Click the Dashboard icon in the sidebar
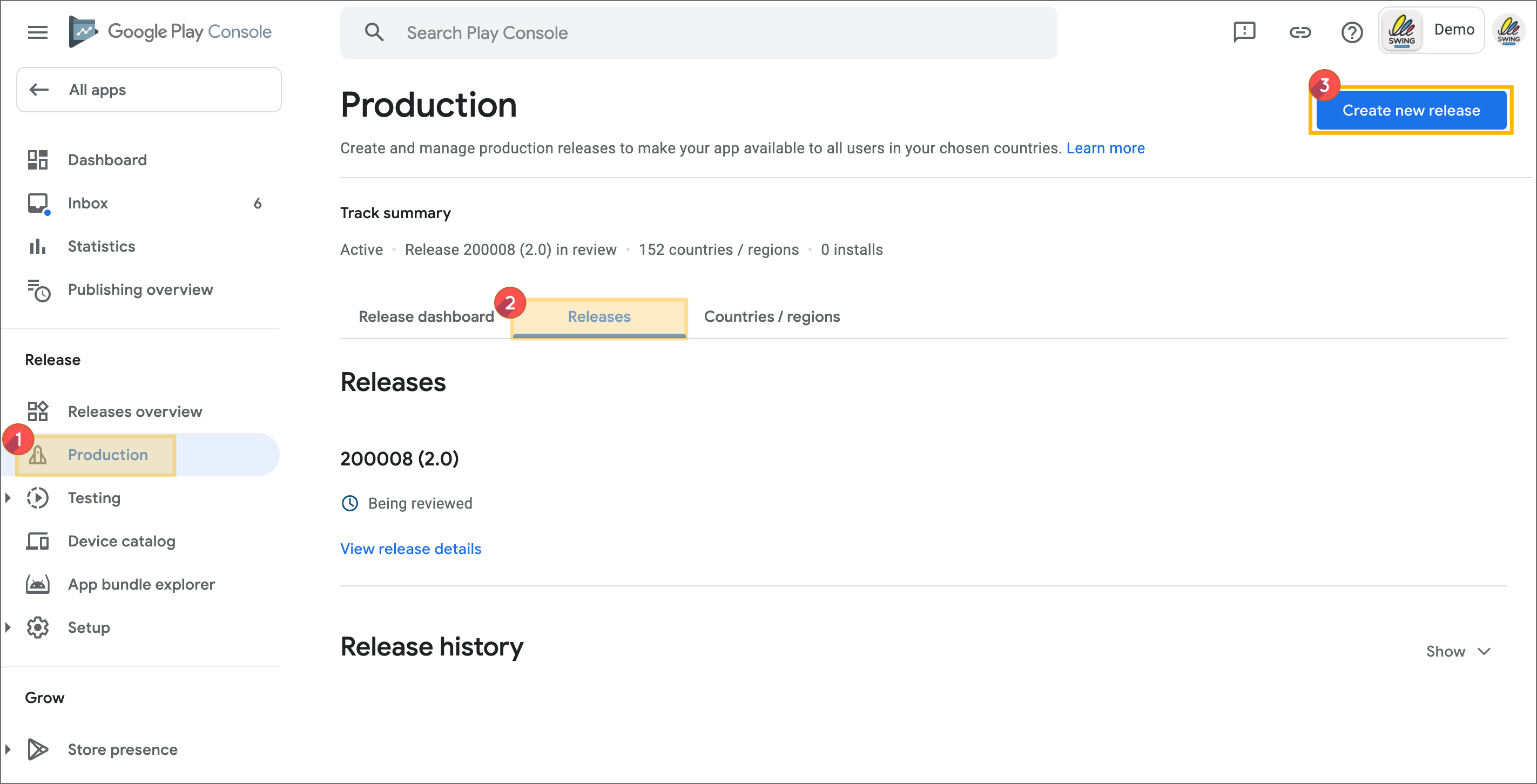This screenshot has width=1537, height=784. pyautogui.click(x=38, y=159)
